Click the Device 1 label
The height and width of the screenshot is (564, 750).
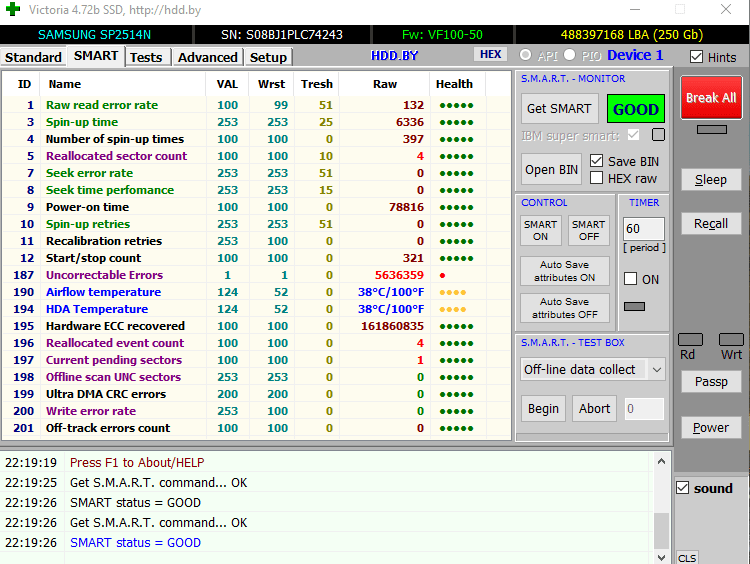point(635,55)
